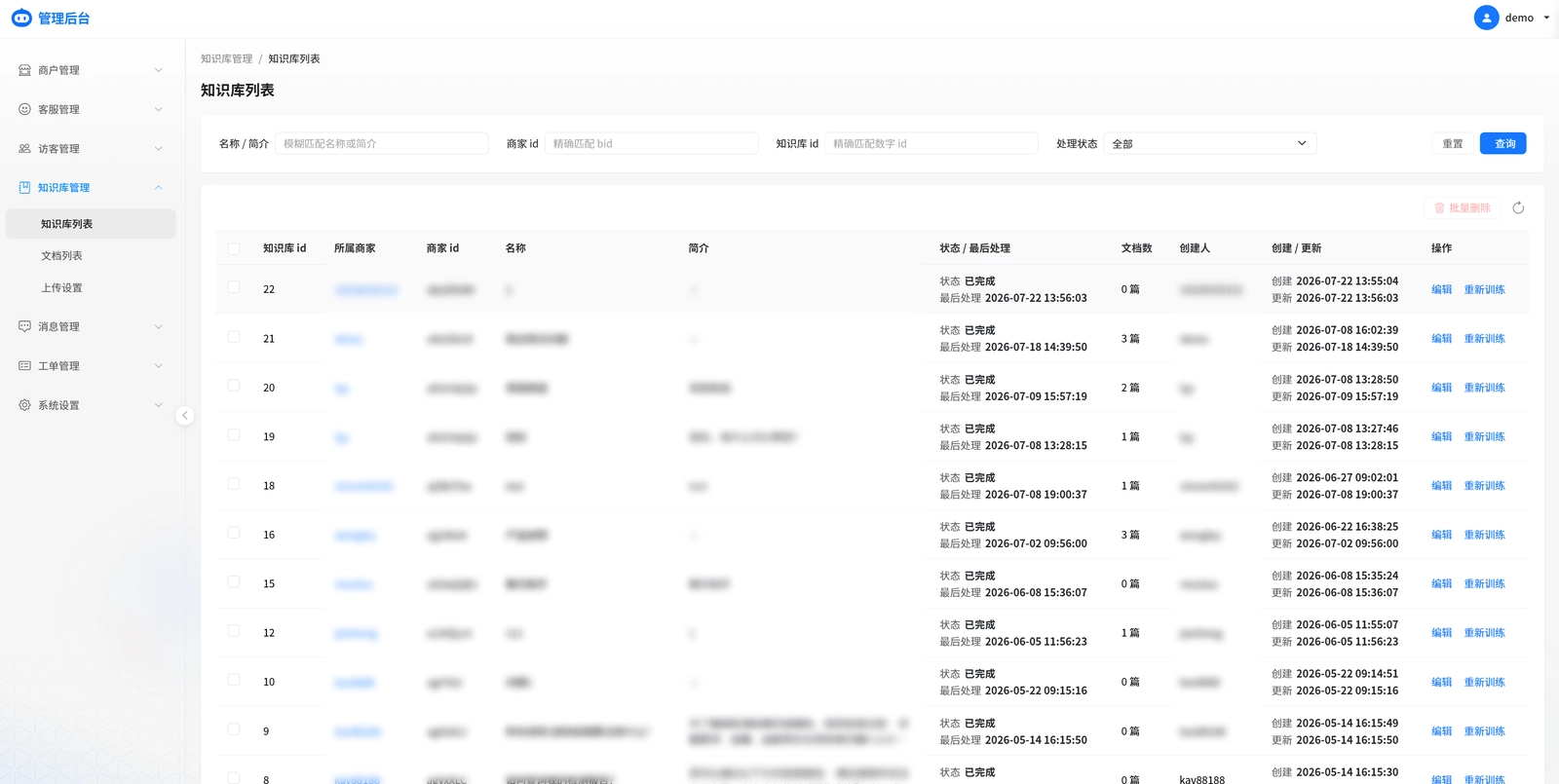Refresh the table with the reload icon
1559x784 pixels.
pos(1518,207)
